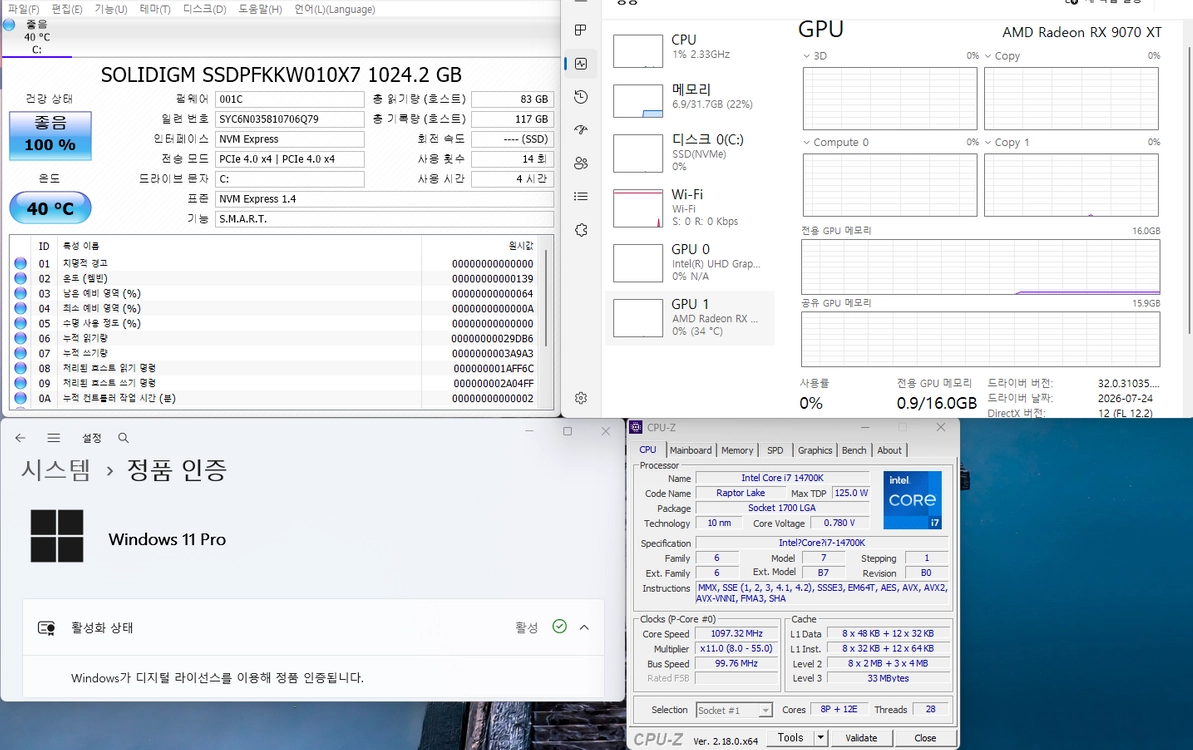1193x750 pixels.
Task: Click the search icon in Settings
Action: pyautogui.click(x=123, y=438)
